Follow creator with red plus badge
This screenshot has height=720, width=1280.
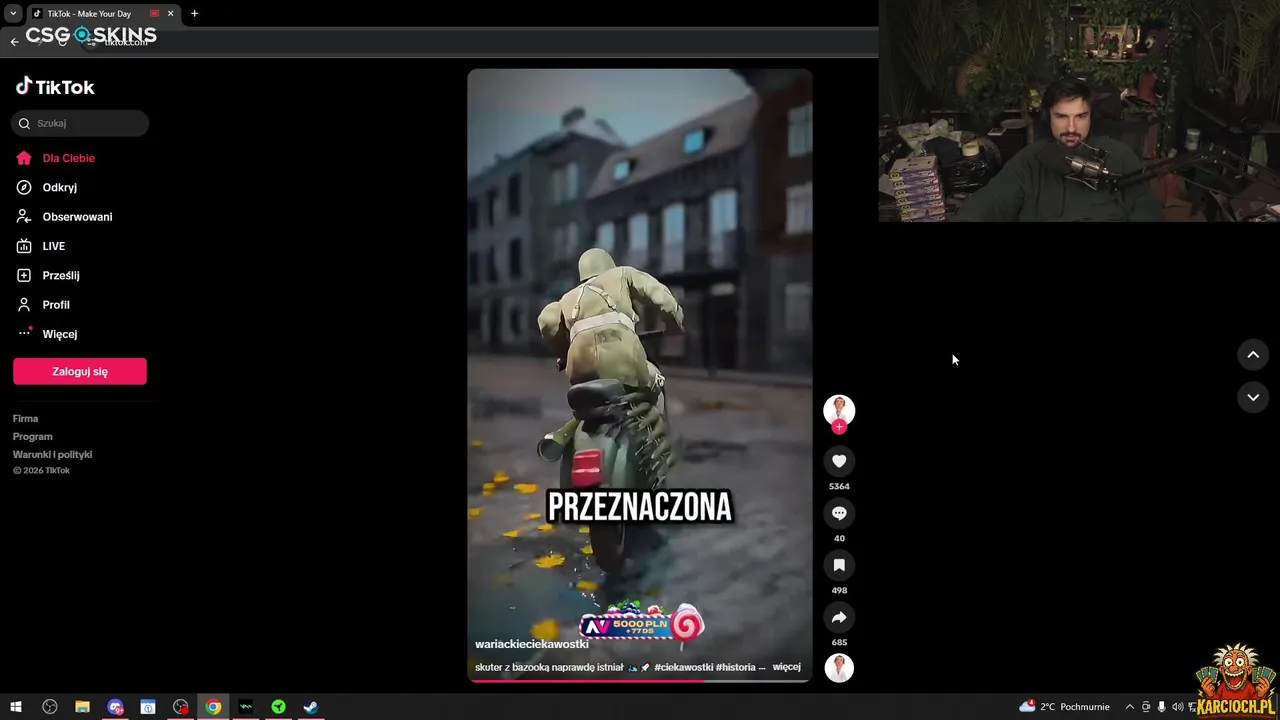[x=839, y=427]
